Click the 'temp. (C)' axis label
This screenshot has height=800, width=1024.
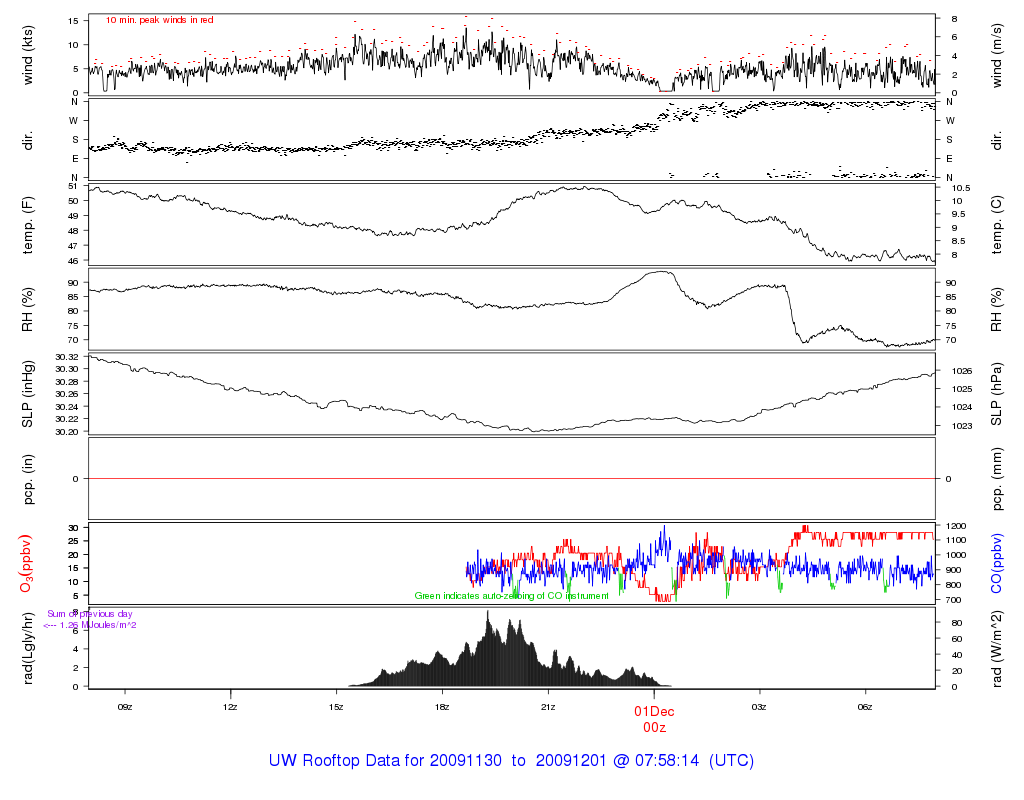[997, 225]
